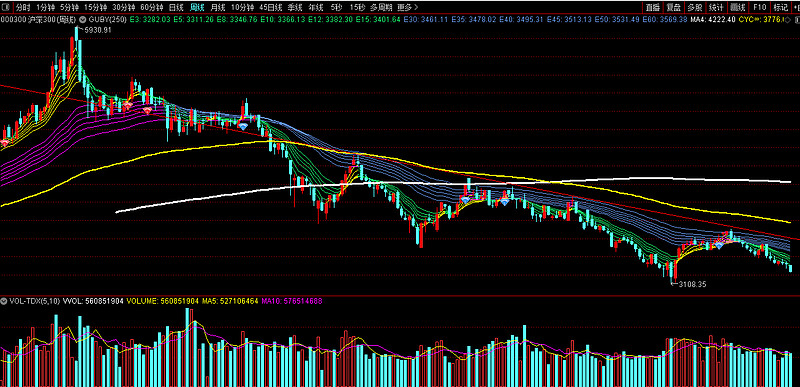The image size is (800, 387).
Task: Click the GUBY(250) indicator name
Action: pyautogui.click(x=108, y=19)
